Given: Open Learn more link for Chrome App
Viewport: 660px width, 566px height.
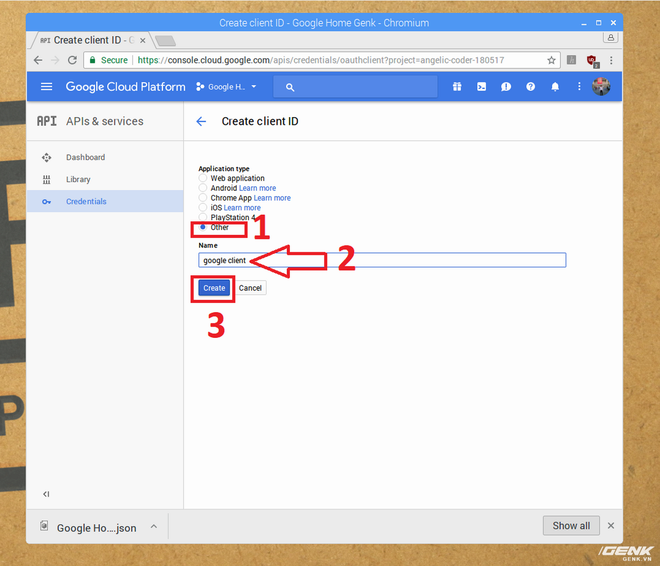Looking at the screenshot, I should click(x=272, y=198).
